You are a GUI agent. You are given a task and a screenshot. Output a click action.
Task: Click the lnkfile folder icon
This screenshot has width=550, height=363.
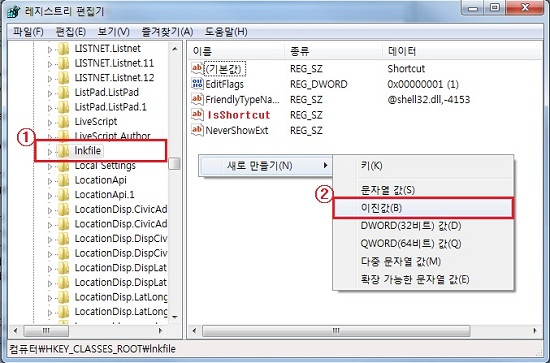[63, 151]
